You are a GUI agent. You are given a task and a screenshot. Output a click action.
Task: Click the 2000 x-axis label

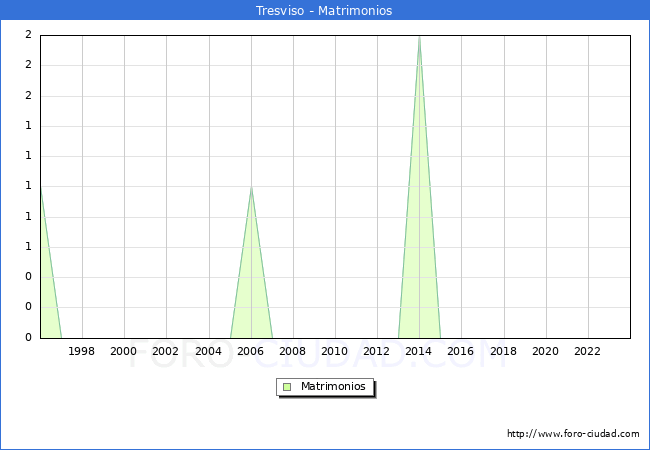click(123, 351)
